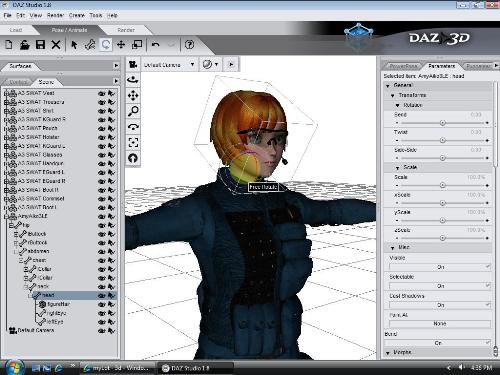Toggle visibility eye for A3 SWAT Vest
The image size is (500, 375).
[102, 93]
